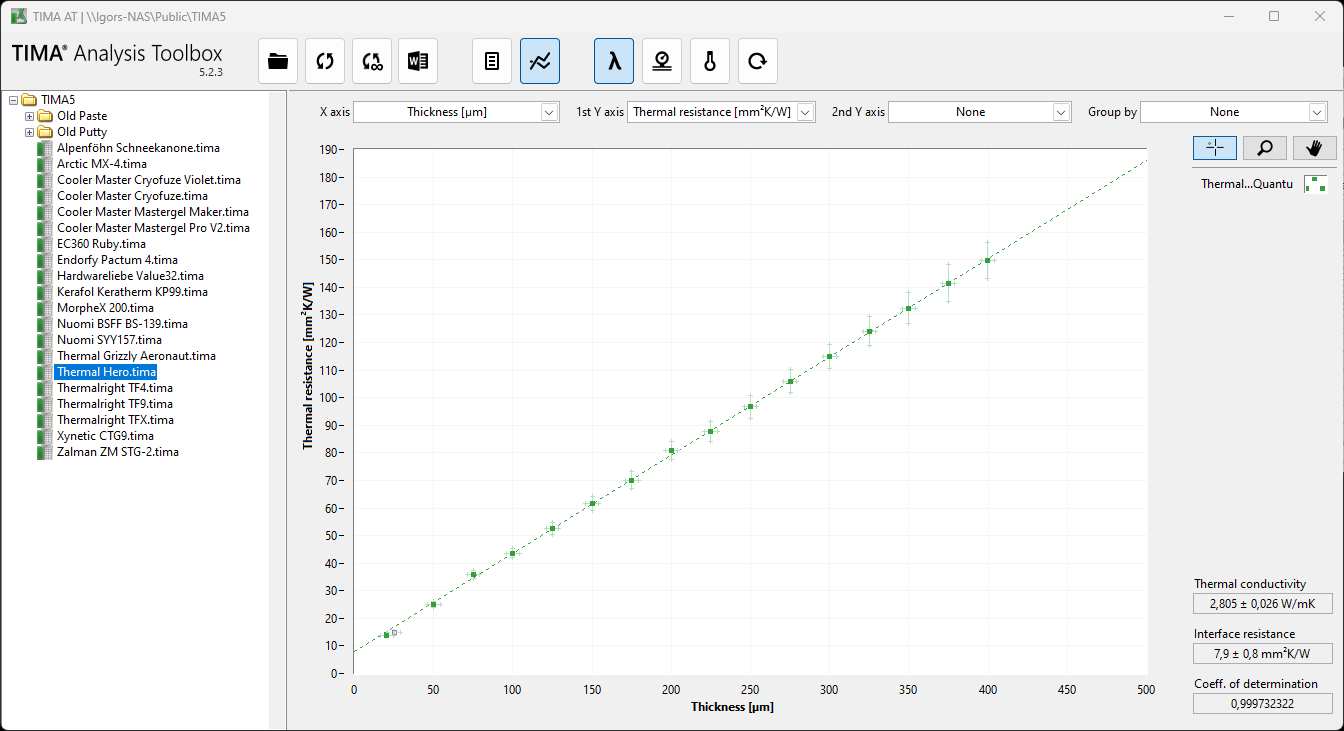Click the Coeff. of determination value field
The height and width of the screenshot is (731, 1344).
click(1263, 704)
